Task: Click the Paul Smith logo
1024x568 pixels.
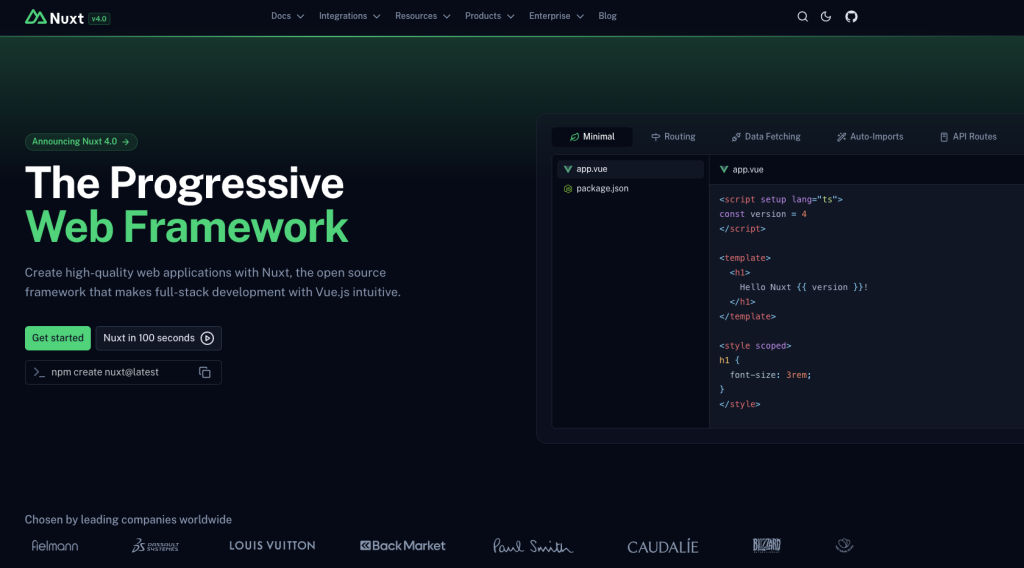Action: tap(533, 546)
